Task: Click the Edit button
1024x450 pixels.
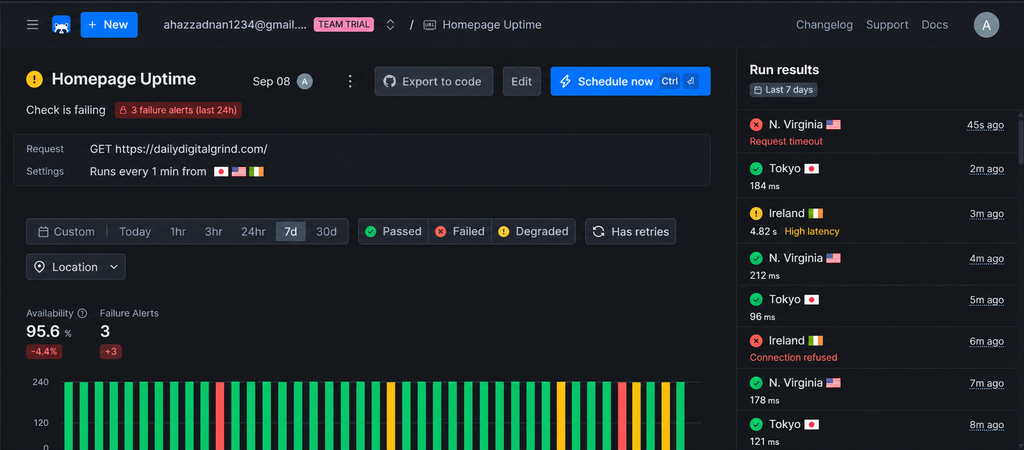Action: pos(522,81)
